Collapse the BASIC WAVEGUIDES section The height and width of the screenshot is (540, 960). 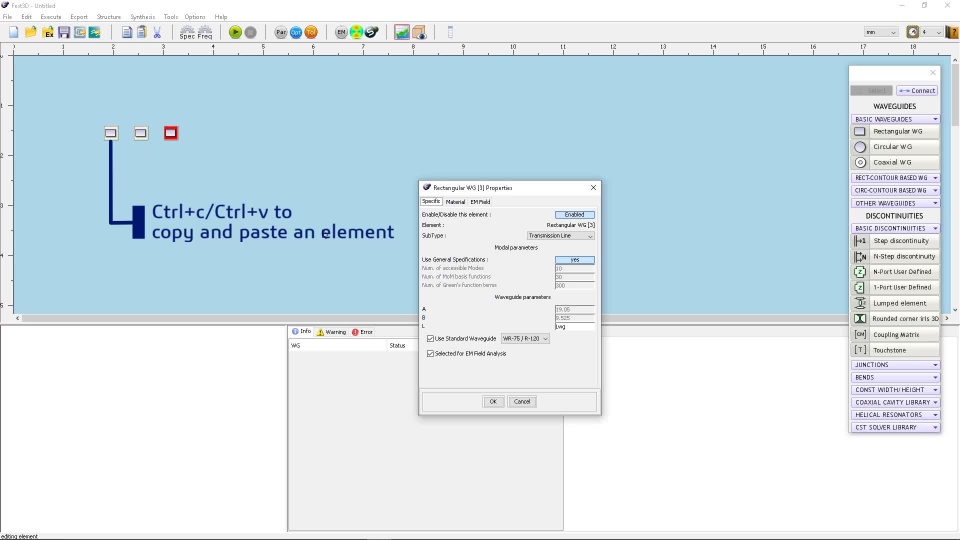coord(895,119)
